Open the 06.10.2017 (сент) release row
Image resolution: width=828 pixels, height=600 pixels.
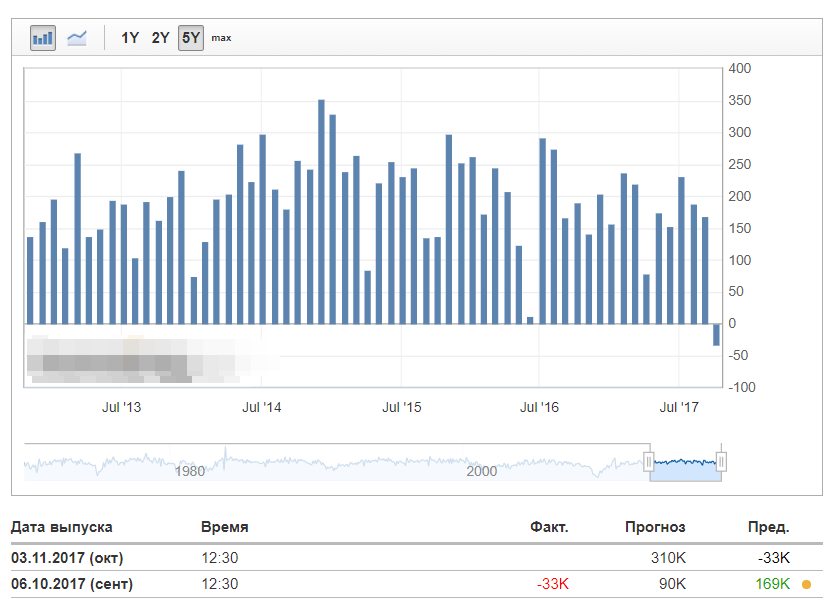click(72, 584)
